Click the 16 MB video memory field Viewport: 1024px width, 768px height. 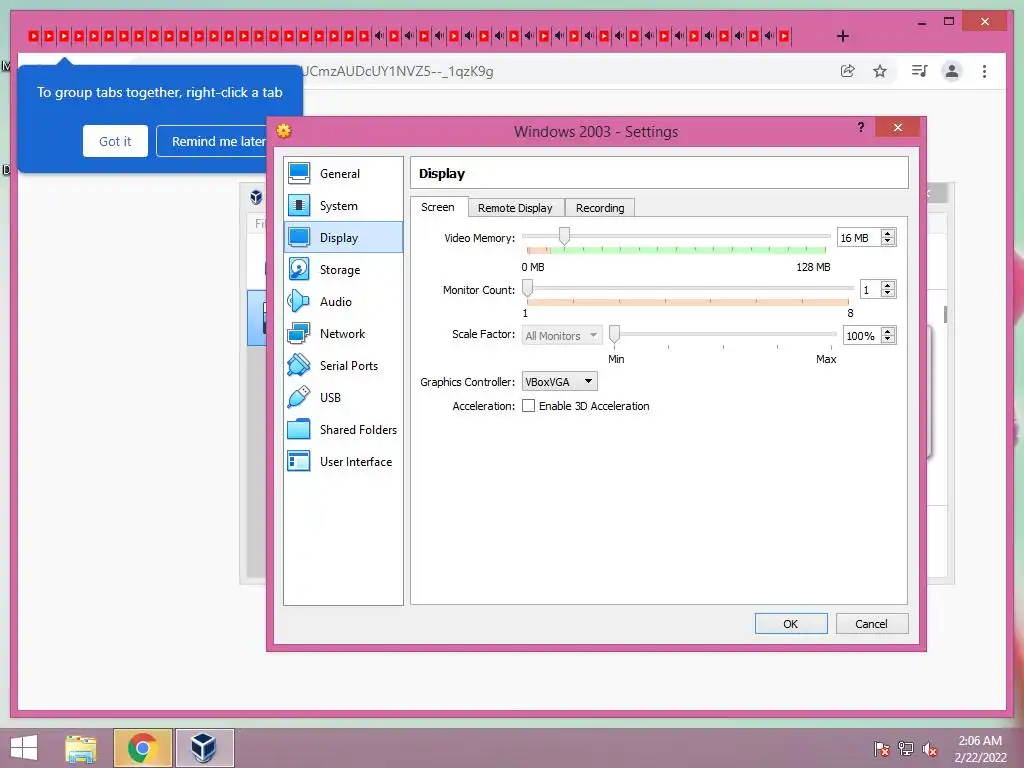tap(859, 238)
